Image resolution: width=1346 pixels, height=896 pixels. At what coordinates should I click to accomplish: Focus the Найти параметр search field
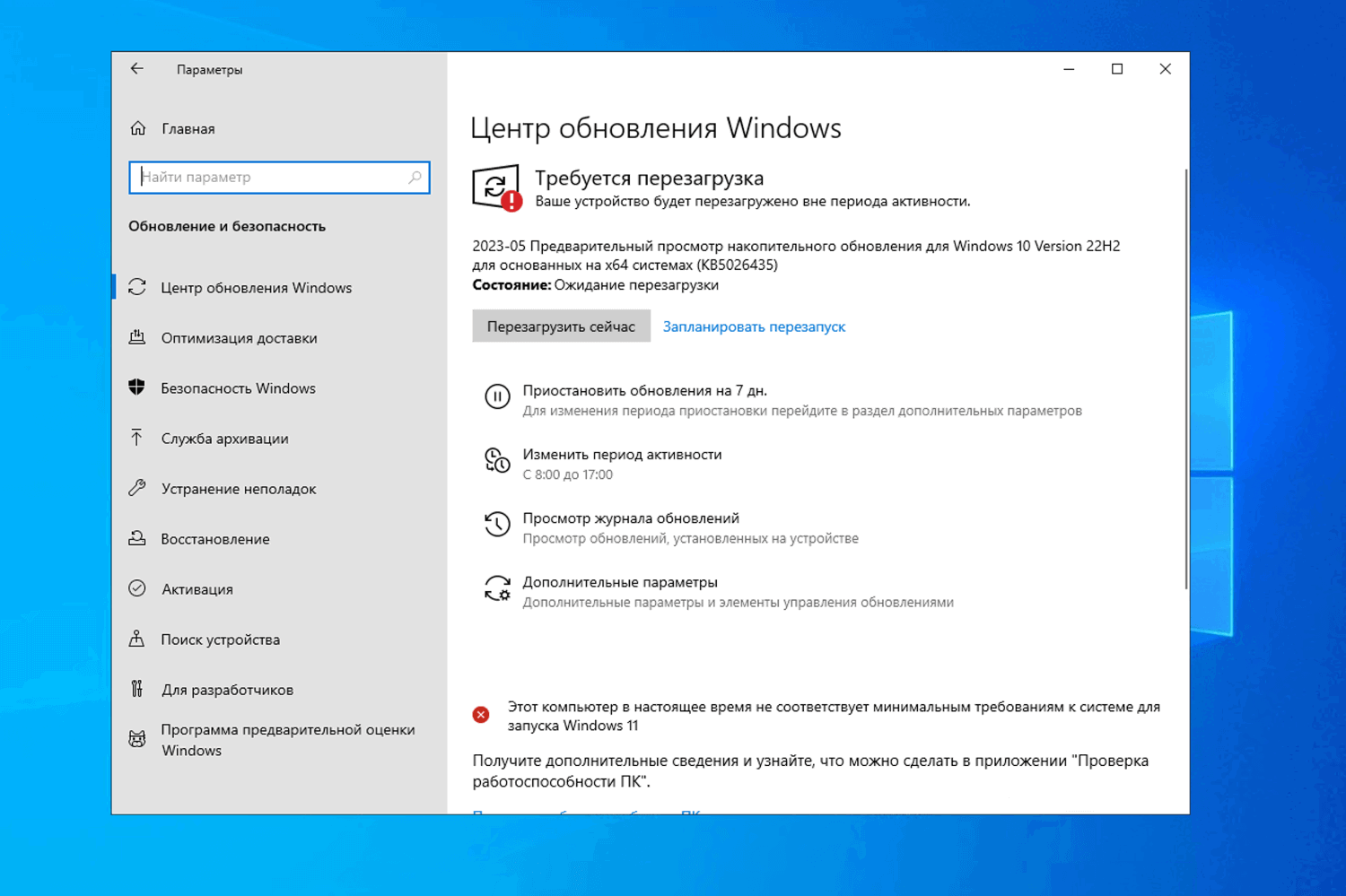279,178
